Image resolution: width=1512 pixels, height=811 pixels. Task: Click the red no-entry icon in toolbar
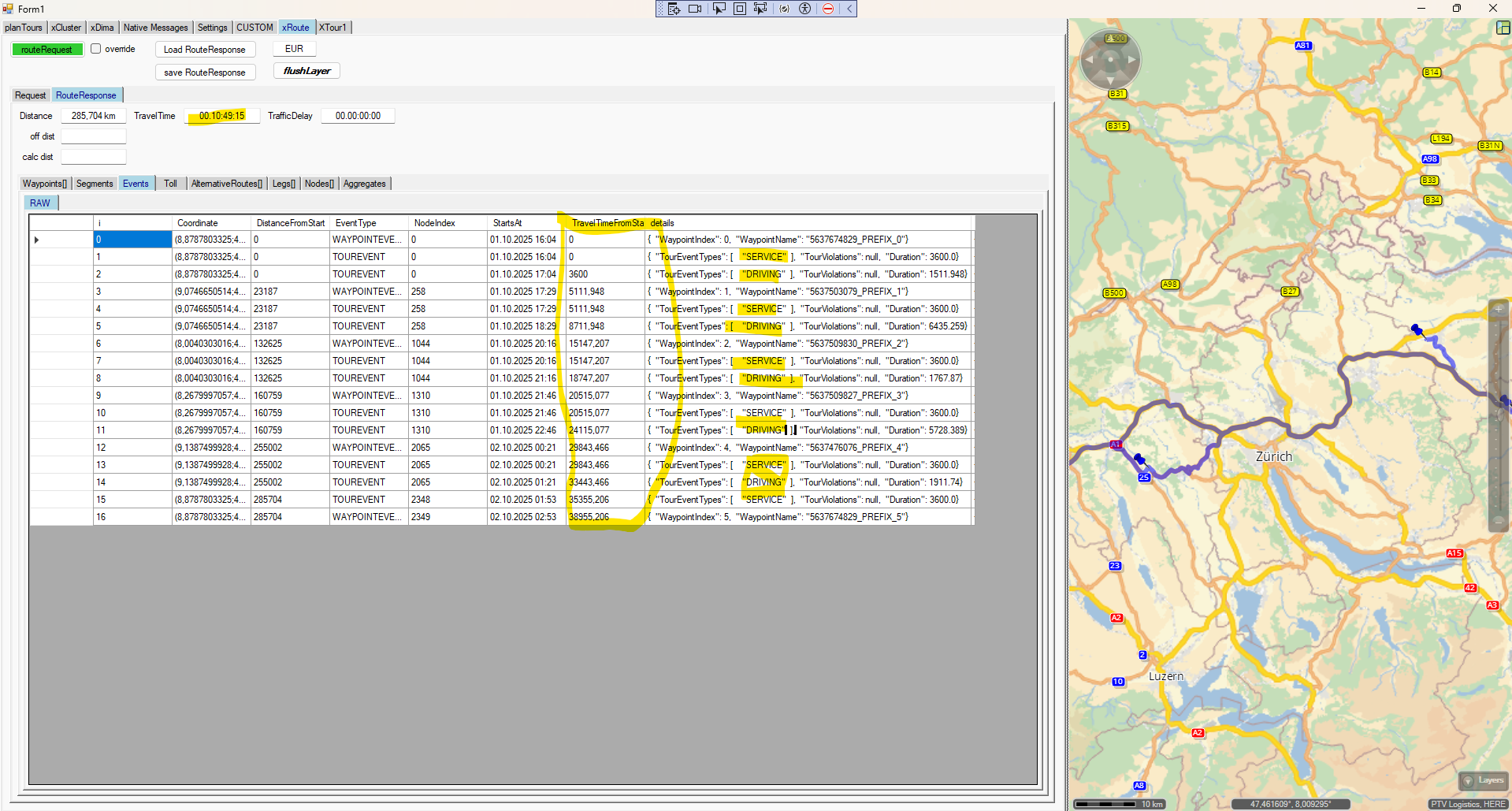click(828, 9)
